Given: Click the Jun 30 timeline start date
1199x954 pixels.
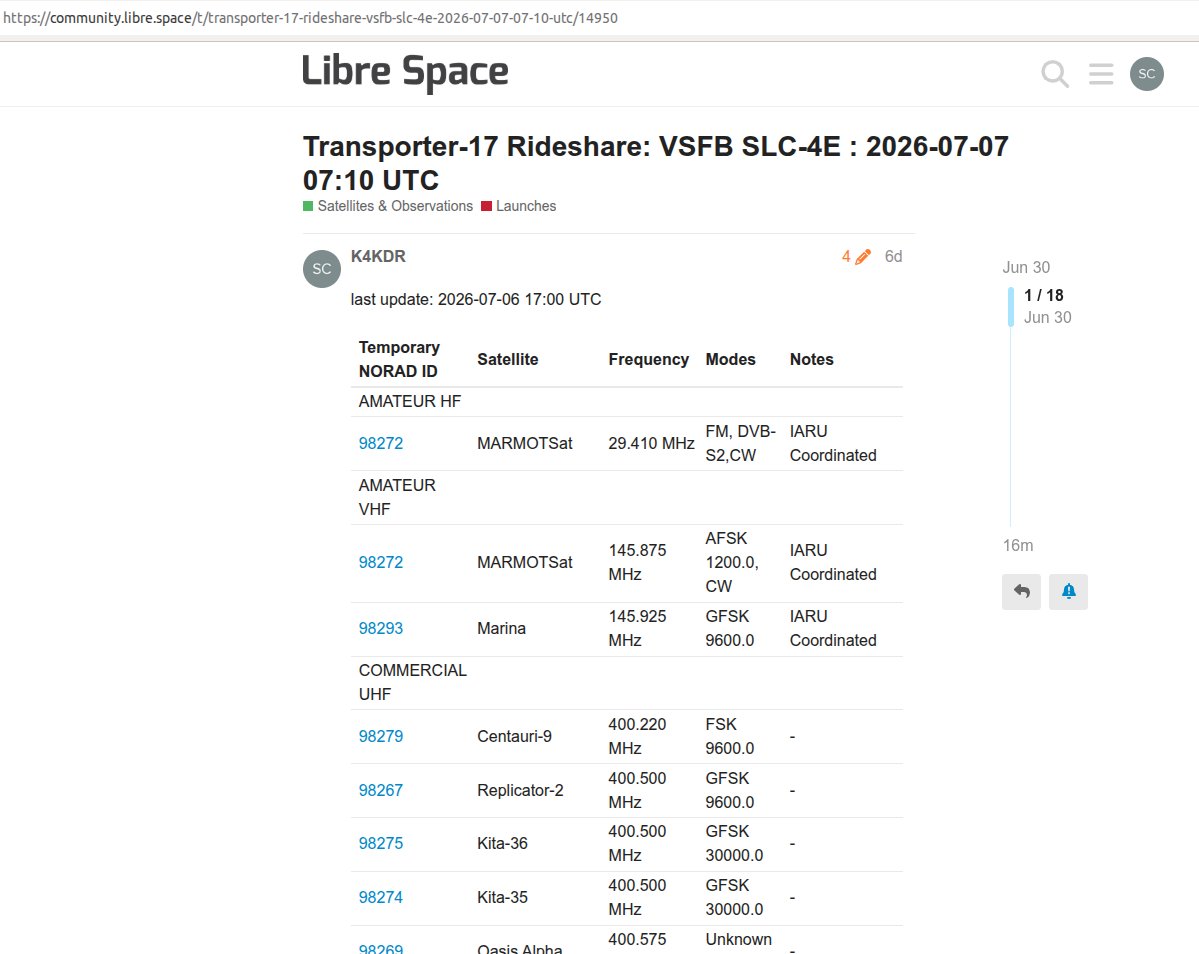Looking at the screenshot, I should (1026, 268).
